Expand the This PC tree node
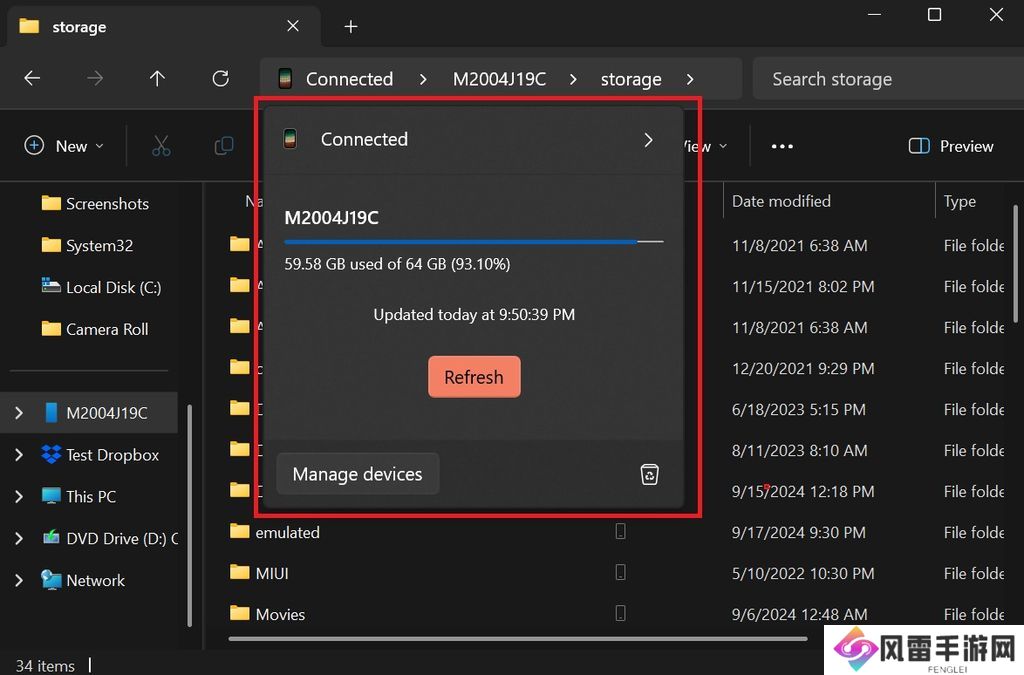The height and width of the screenshot is (675, 1024). (x=19, y=497)
